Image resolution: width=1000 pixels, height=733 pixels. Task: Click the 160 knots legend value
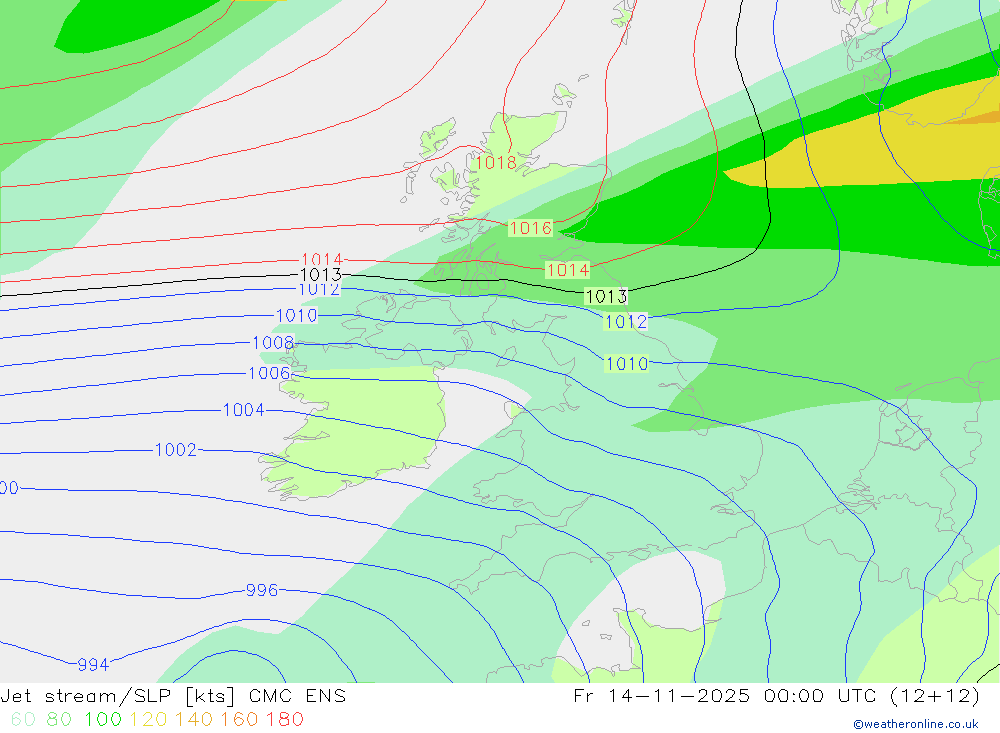239,720
